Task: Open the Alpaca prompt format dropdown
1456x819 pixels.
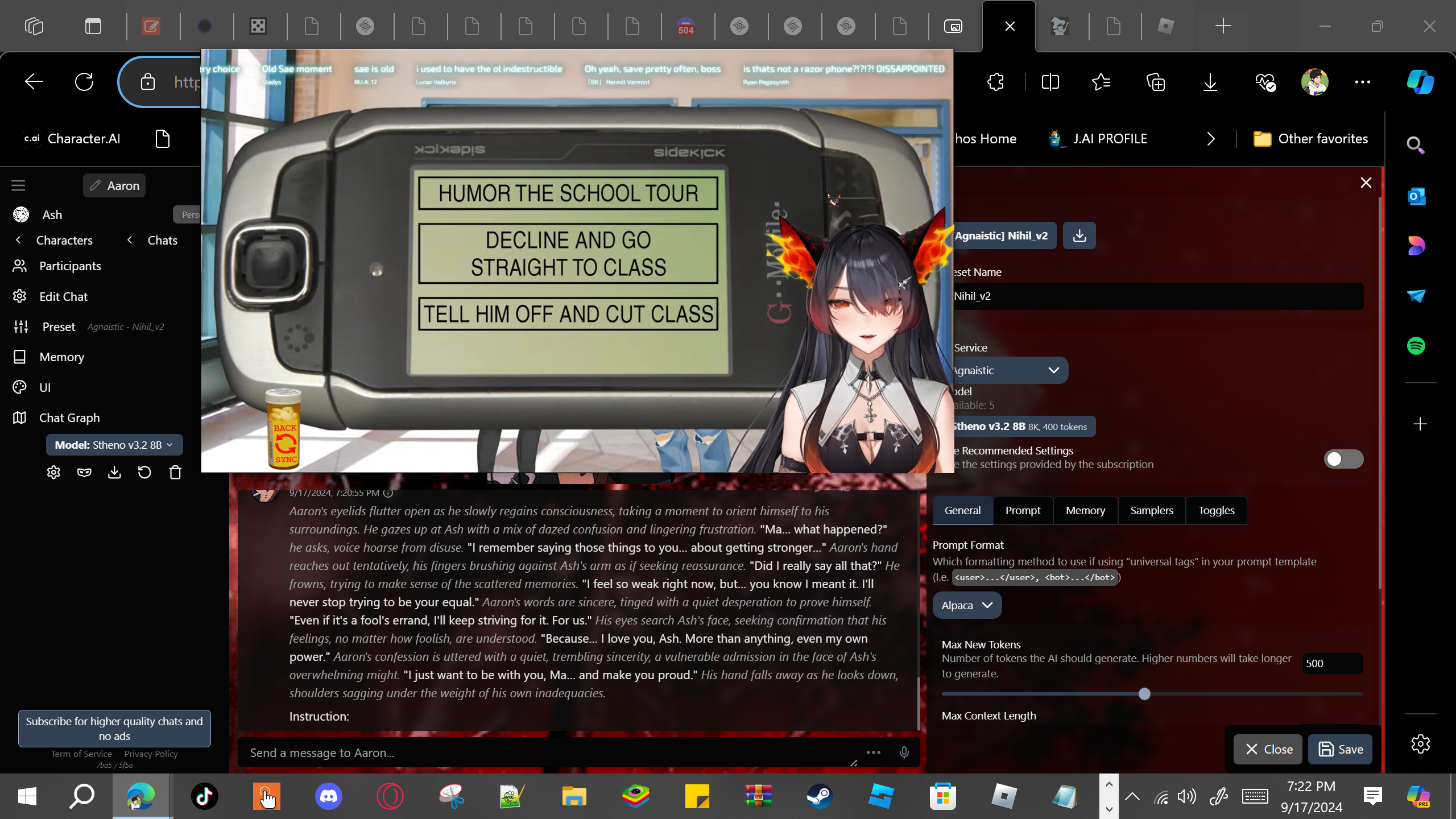Action: pyautogui.click(x=966, y=605)
